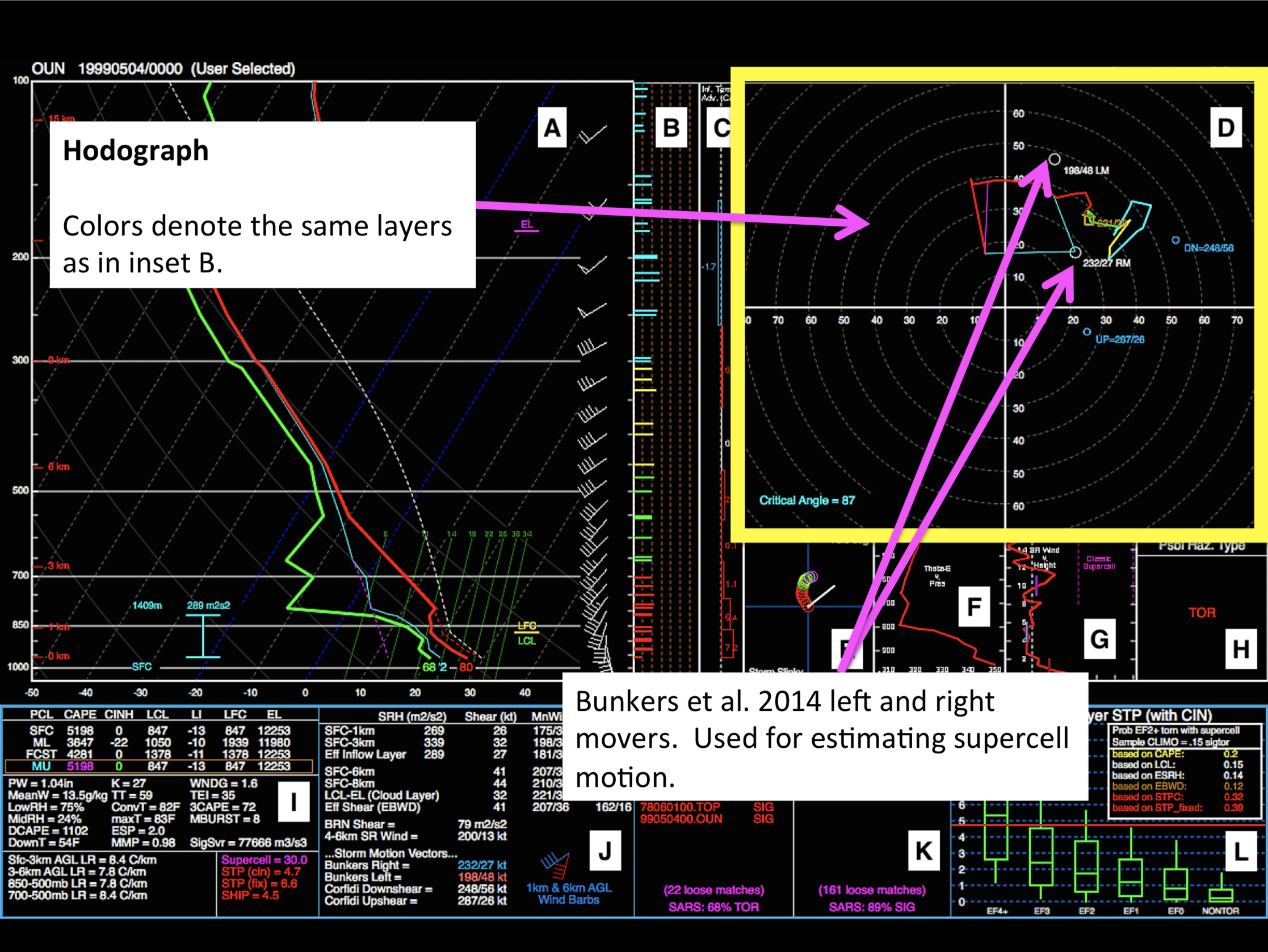Click the Bunkers left mover LM circle marker
Screen dimensions: 1268x952
[x=1054, y=159]
